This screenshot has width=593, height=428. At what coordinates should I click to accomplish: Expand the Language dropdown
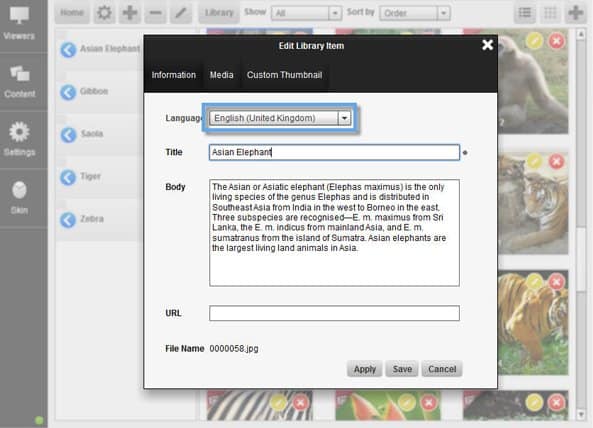[x=344, y=118]
